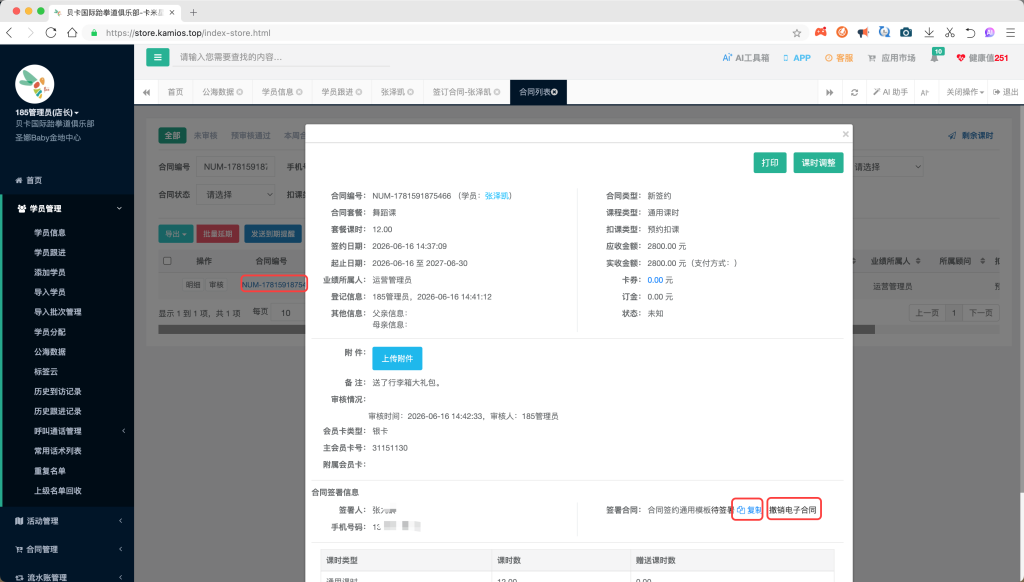Click contract number NUM-17815918754 in table

tap(273, 285)
